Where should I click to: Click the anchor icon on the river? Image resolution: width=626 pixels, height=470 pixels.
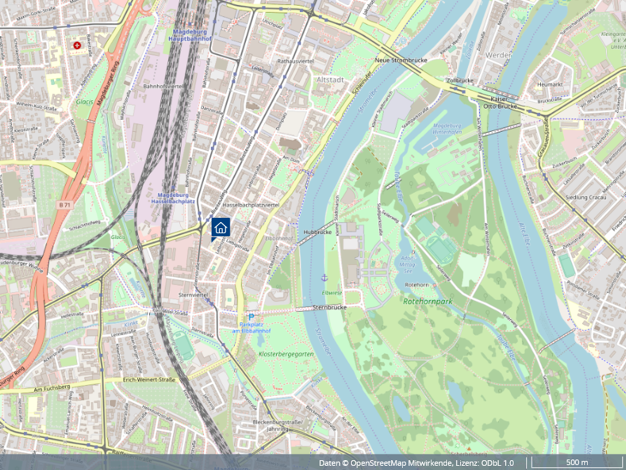pyautogui.click(x=324, y=277)
